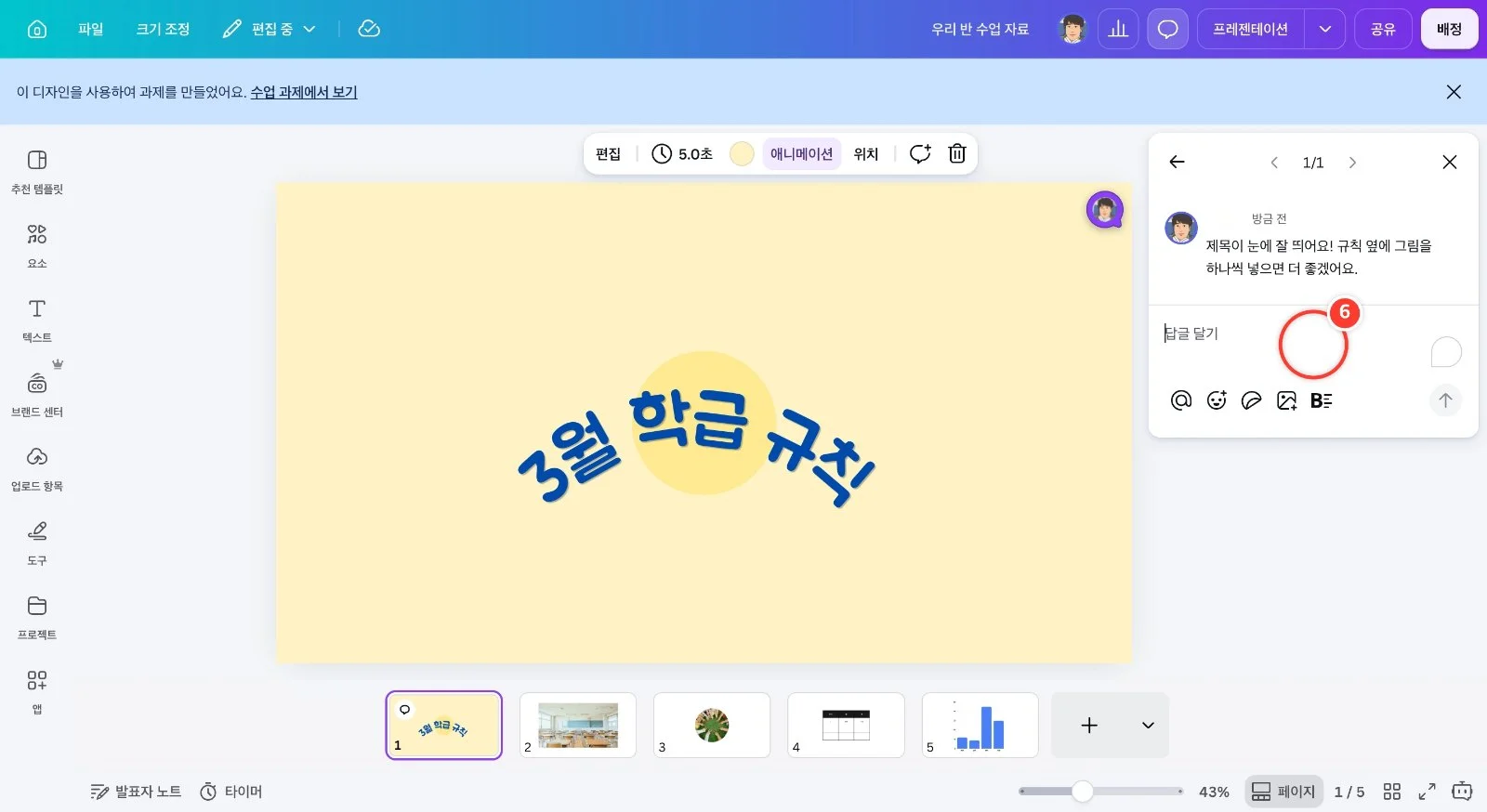Insert a mention with the @ icon
The height and width of the screenshot is (812, 1487).
[1181, 400]
